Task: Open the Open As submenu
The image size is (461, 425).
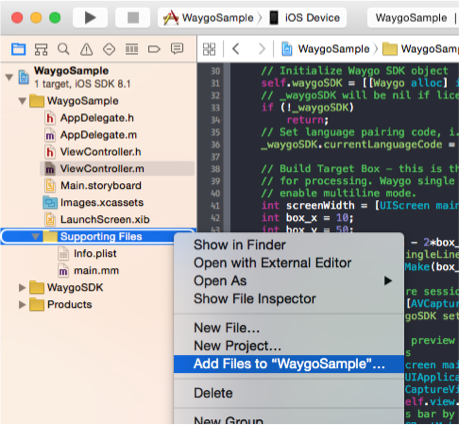Action: click(289, 281)
